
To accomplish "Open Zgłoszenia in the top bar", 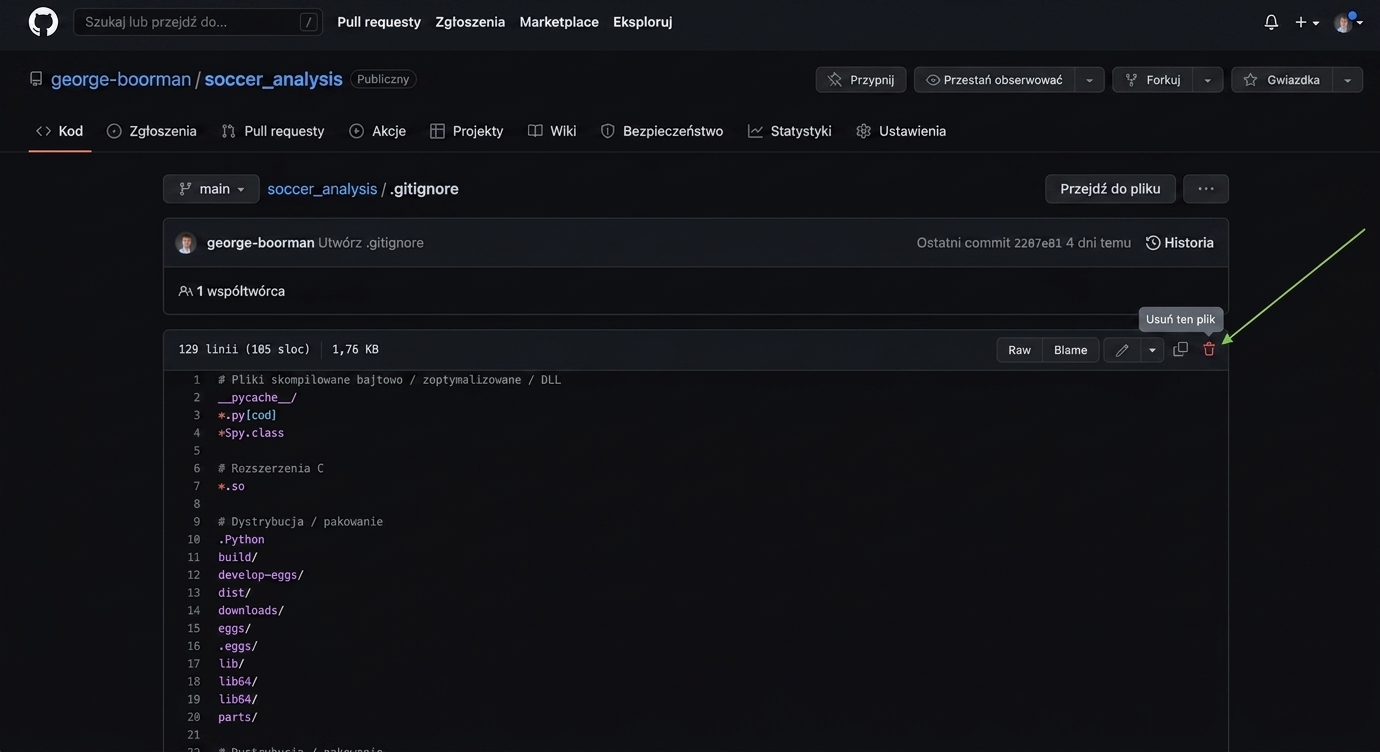I will tap(470, 22).
